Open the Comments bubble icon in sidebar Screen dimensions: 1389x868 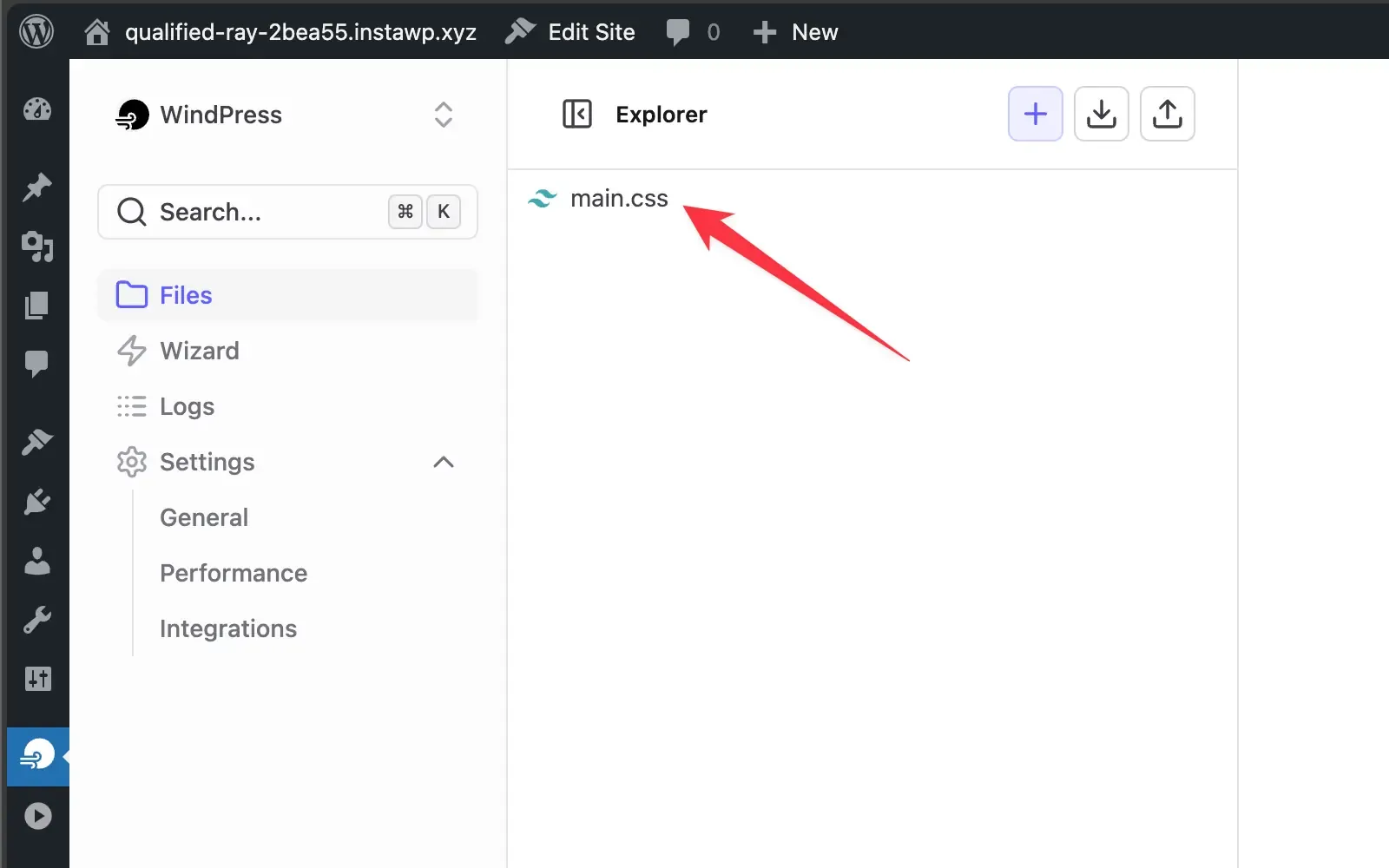tap(37, 363)
